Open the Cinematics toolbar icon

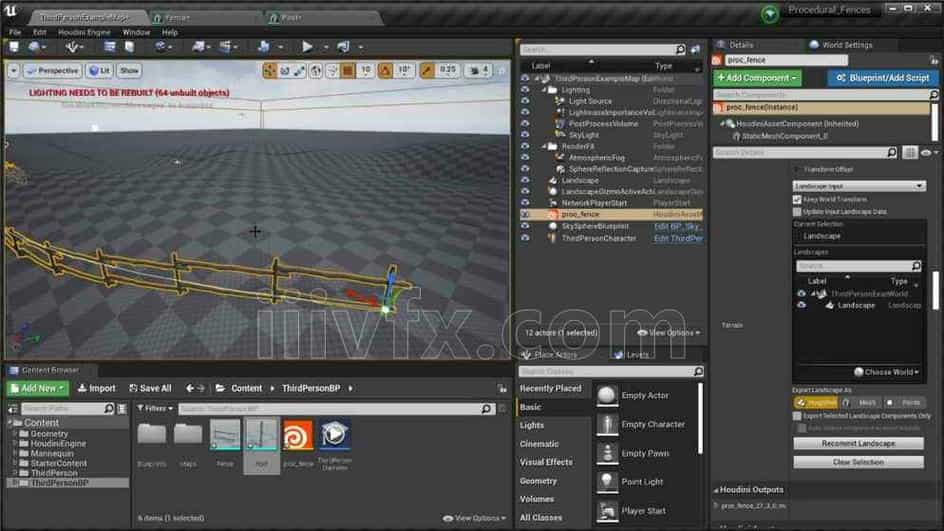pos(225,46)
